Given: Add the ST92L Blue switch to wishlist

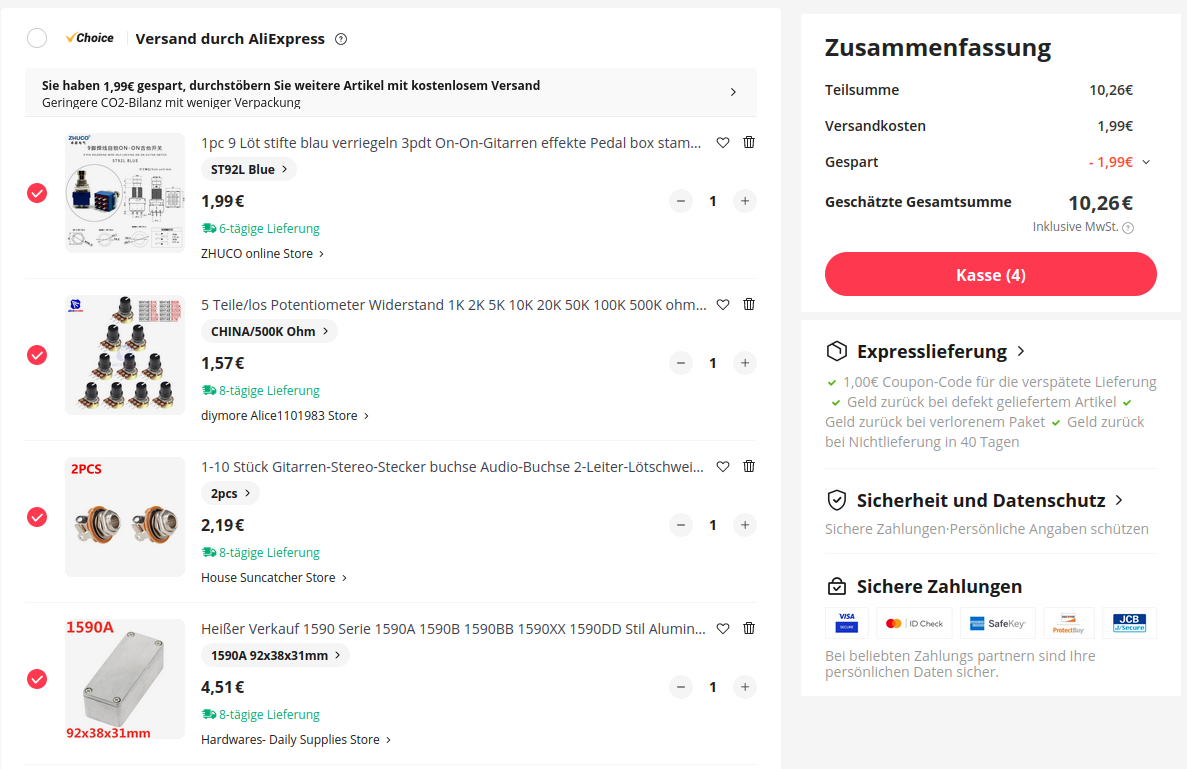Looking at the screenshot, I should 723,142.
